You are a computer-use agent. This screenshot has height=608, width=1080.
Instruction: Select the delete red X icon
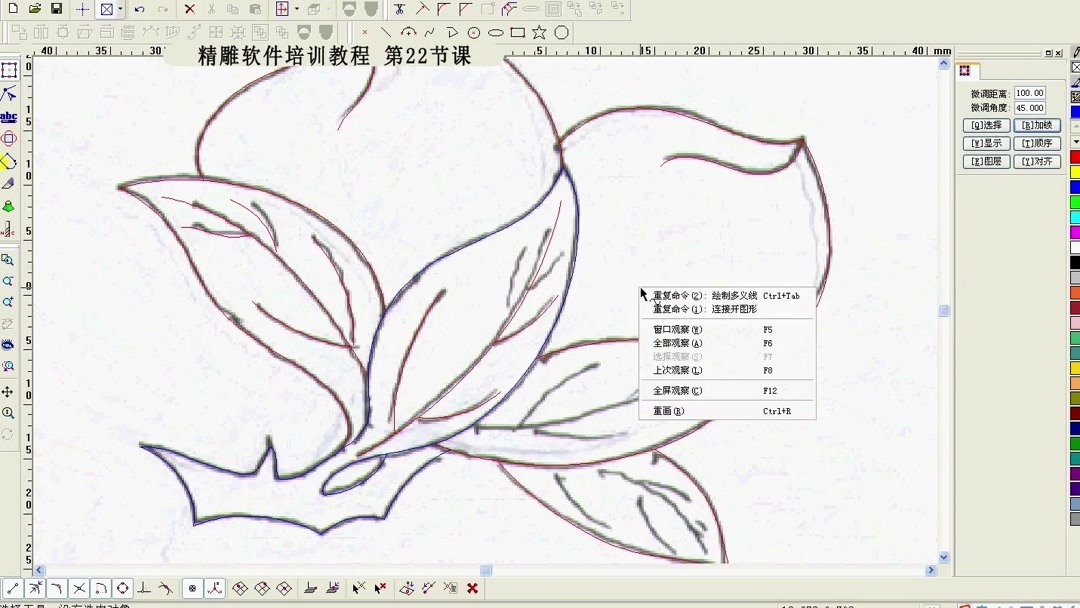190,9
